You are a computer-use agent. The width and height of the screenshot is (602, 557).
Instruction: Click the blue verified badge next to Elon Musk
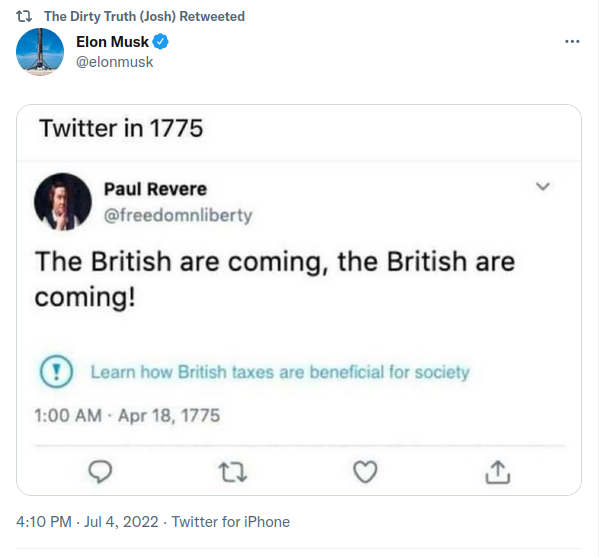[x=161, y=42]
